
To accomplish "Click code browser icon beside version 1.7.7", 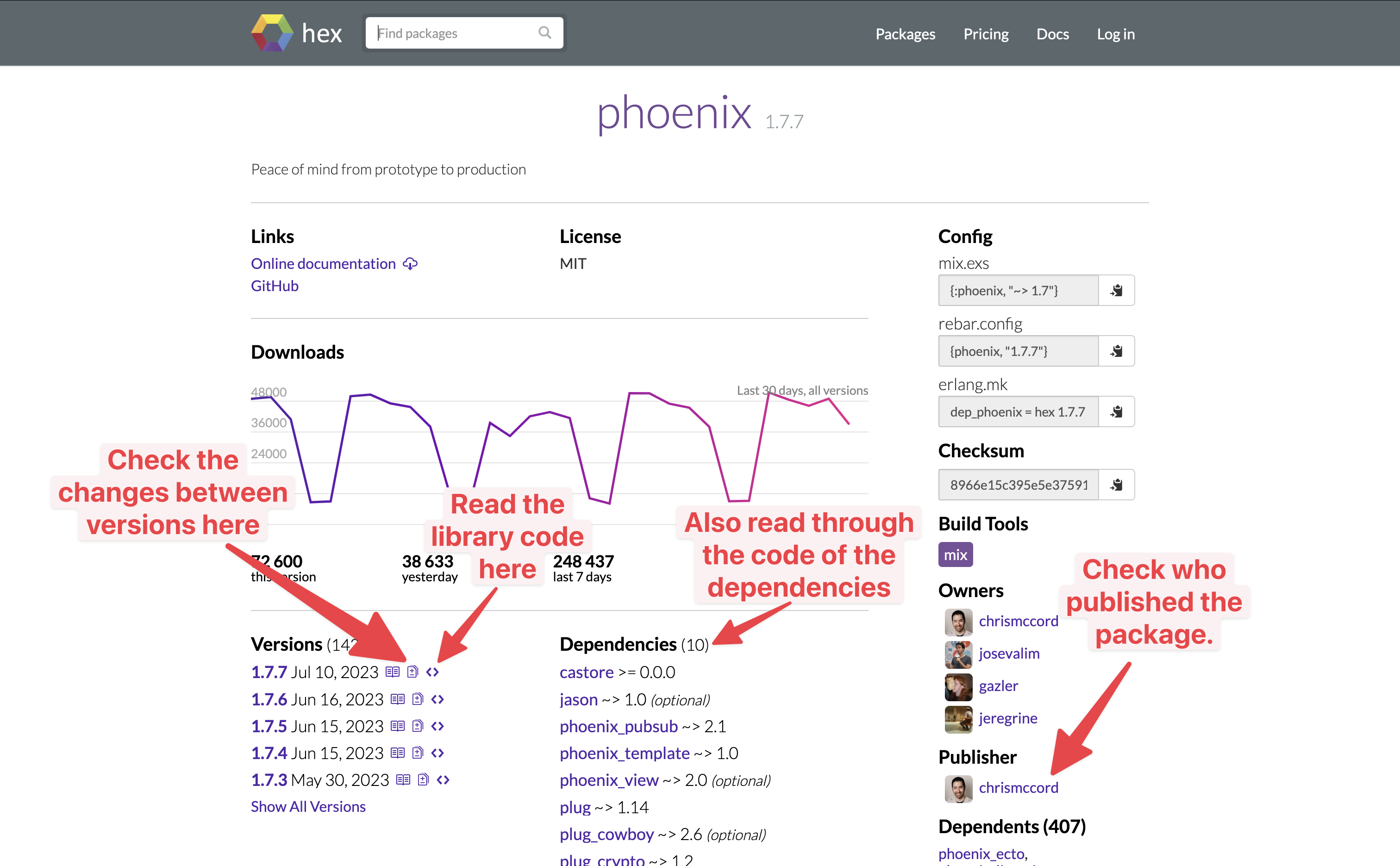I will [432, 672].
